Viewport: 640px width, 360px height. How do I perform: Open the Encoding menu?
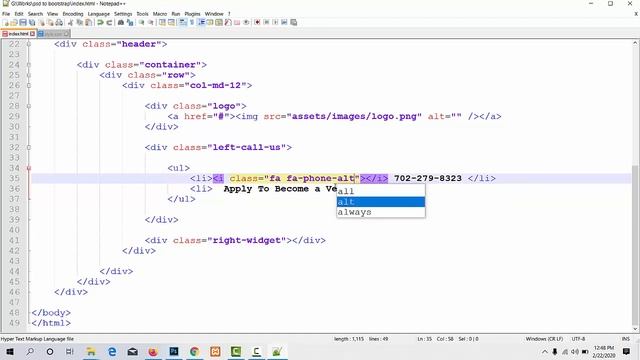(73, 14)
